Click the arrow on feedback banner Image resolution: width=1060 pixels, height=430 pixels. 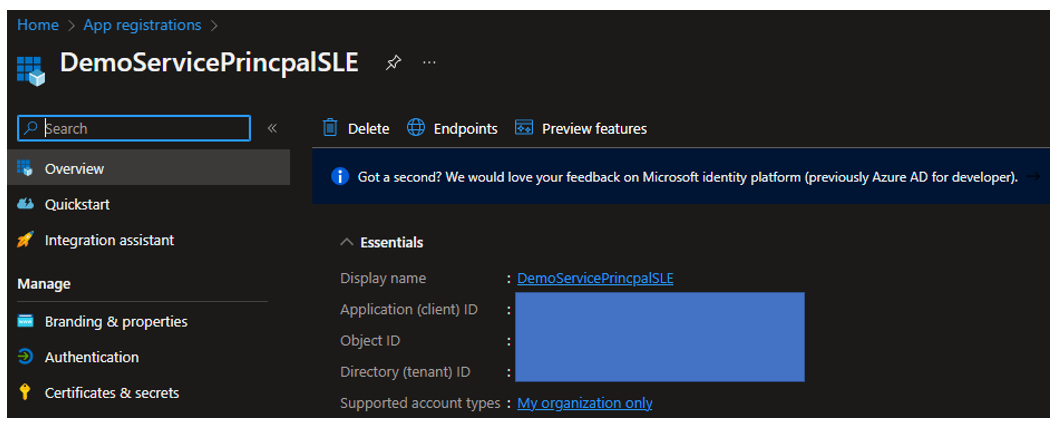[x=1033, y=177]
